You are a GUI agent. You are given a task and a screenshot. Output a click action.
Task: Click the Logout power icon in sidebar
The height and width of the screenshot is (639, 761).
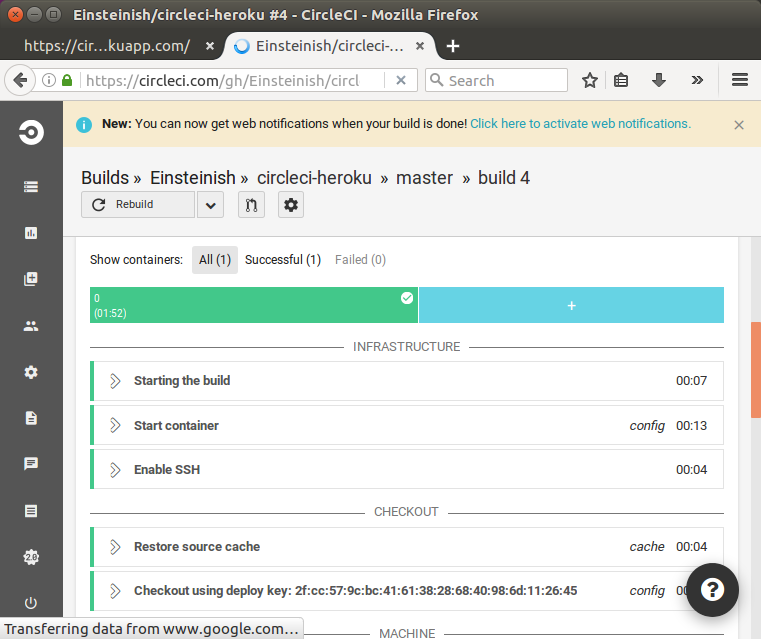click(x=31, y=603)
